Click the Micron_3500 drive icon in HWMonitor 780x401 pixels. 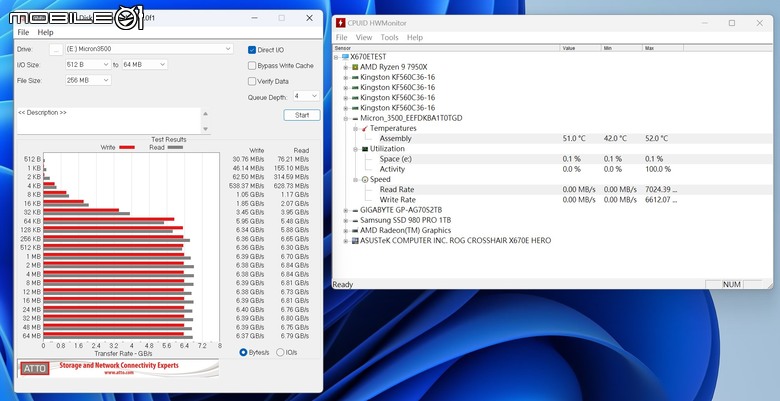click(x=355, y=118)
